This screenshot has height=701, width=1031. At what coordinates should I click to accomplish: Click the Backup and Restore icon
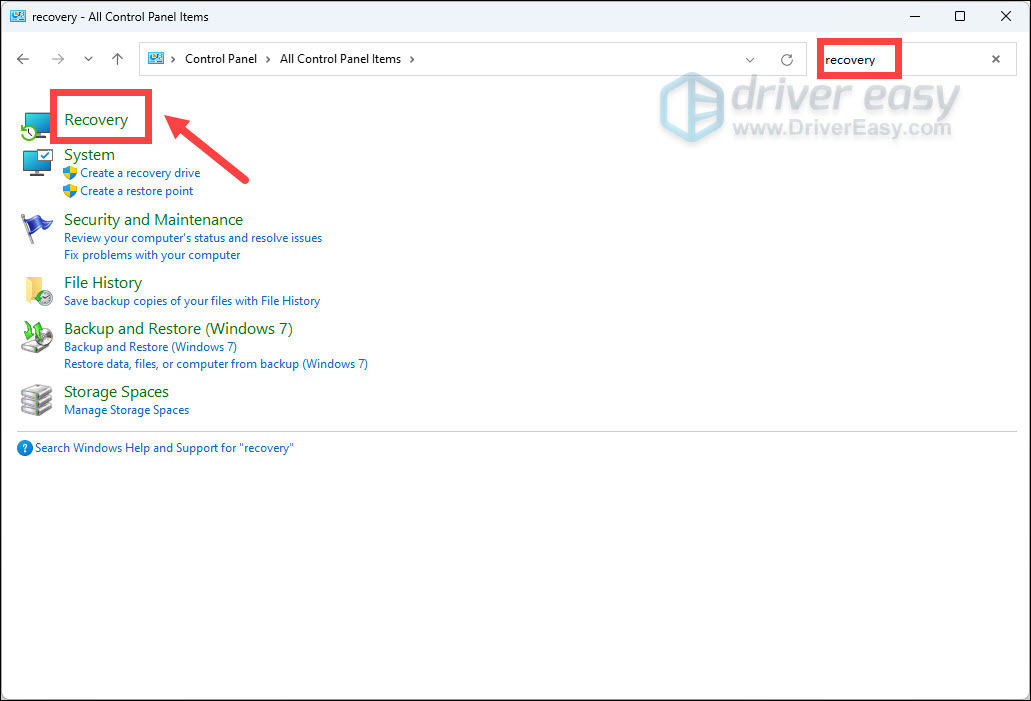tap(37, 336)
